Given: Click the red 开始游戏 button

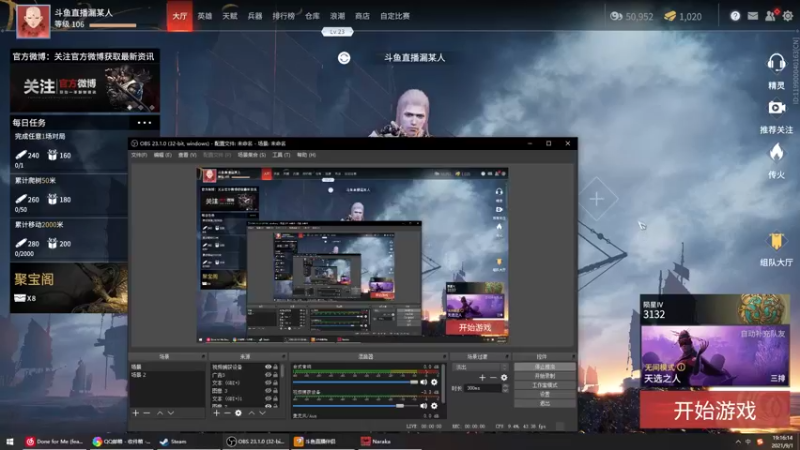Looking at the screenshot, I should tap(715, 410).
